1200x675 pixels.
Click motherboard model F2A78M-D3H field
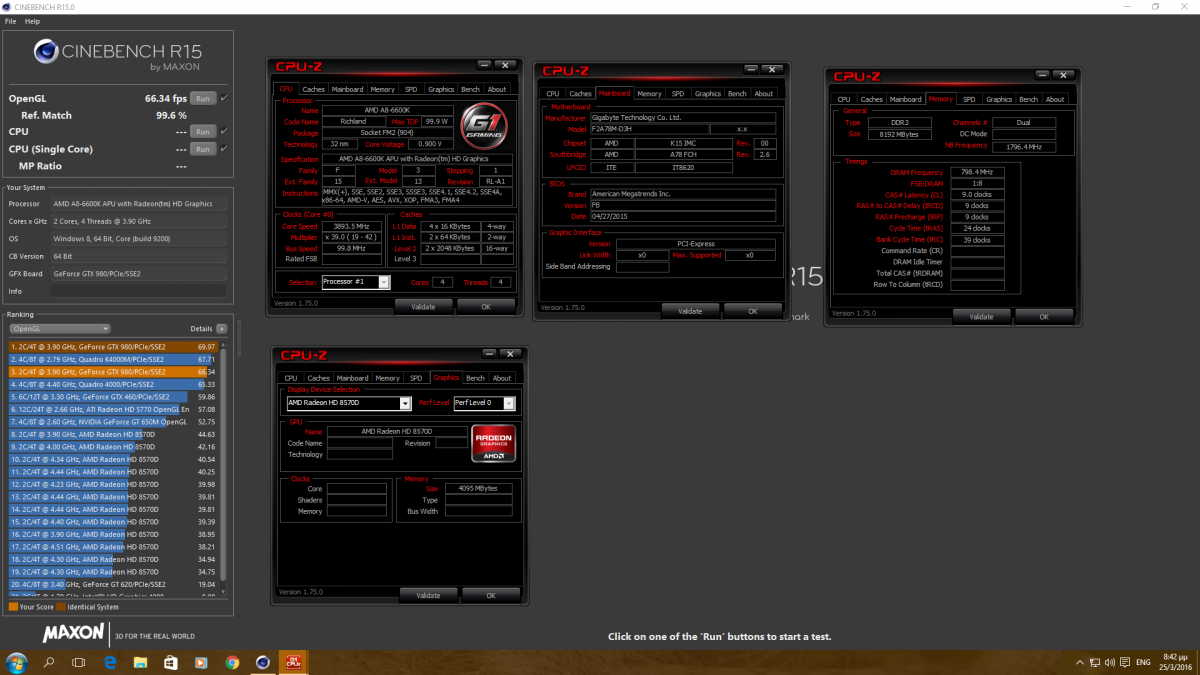[649, 129]
